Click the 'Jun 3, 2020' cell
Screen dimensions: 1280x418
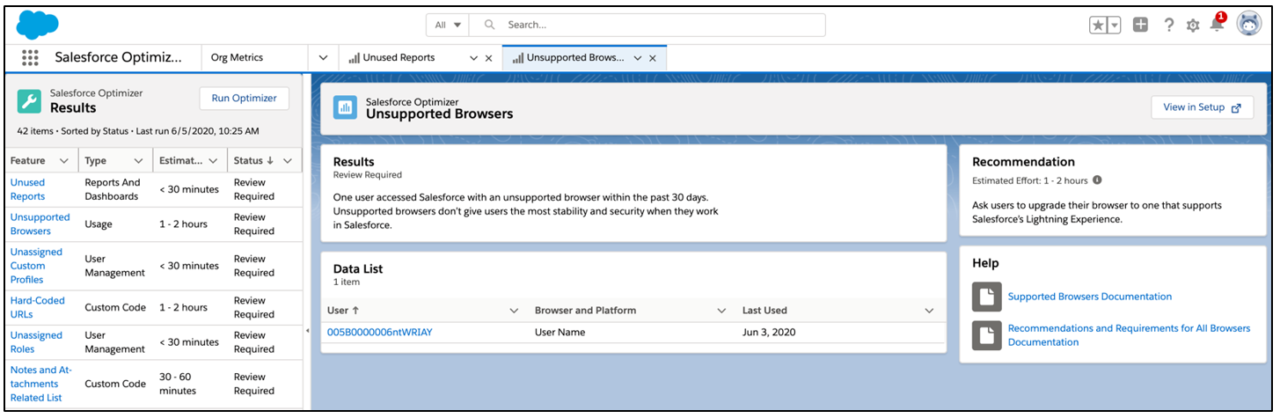click(768, 332)
